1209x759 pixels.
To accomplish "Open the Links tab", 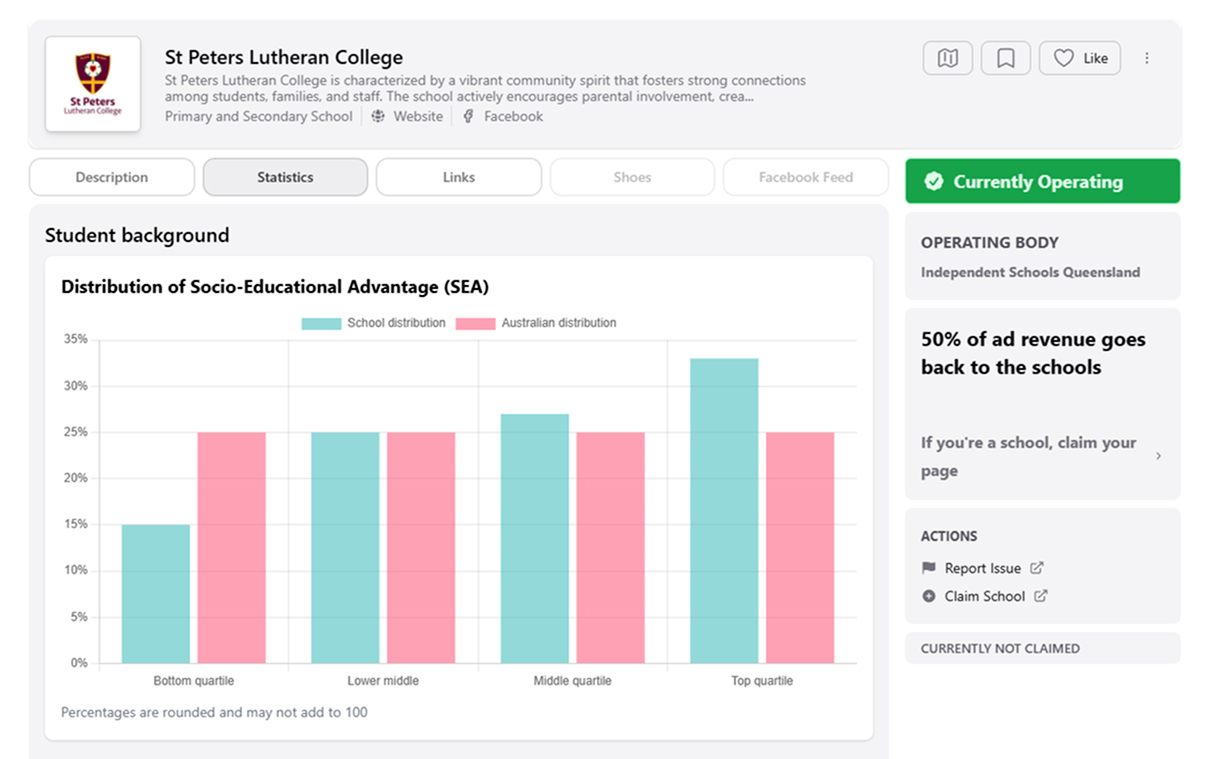I will click(x=458, y=176).
